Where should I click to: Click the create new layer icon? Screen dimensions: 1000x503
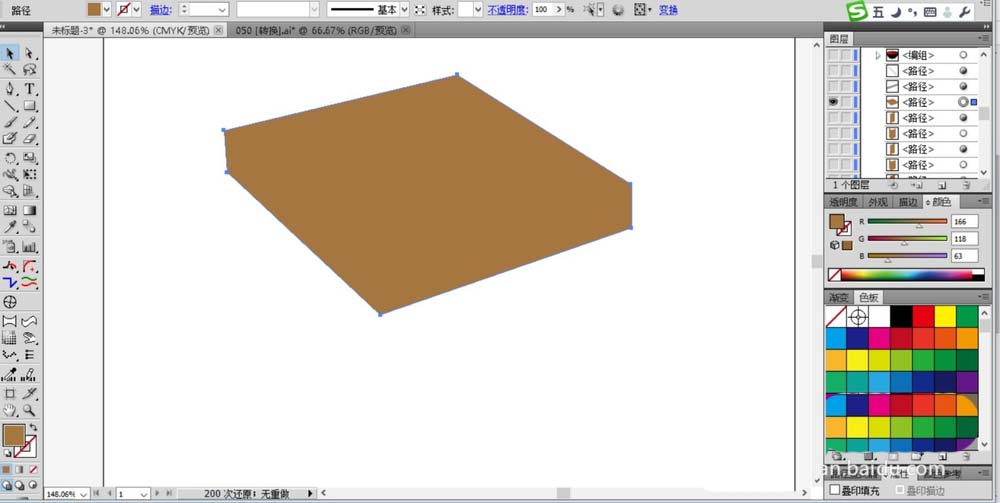[941, 185]
